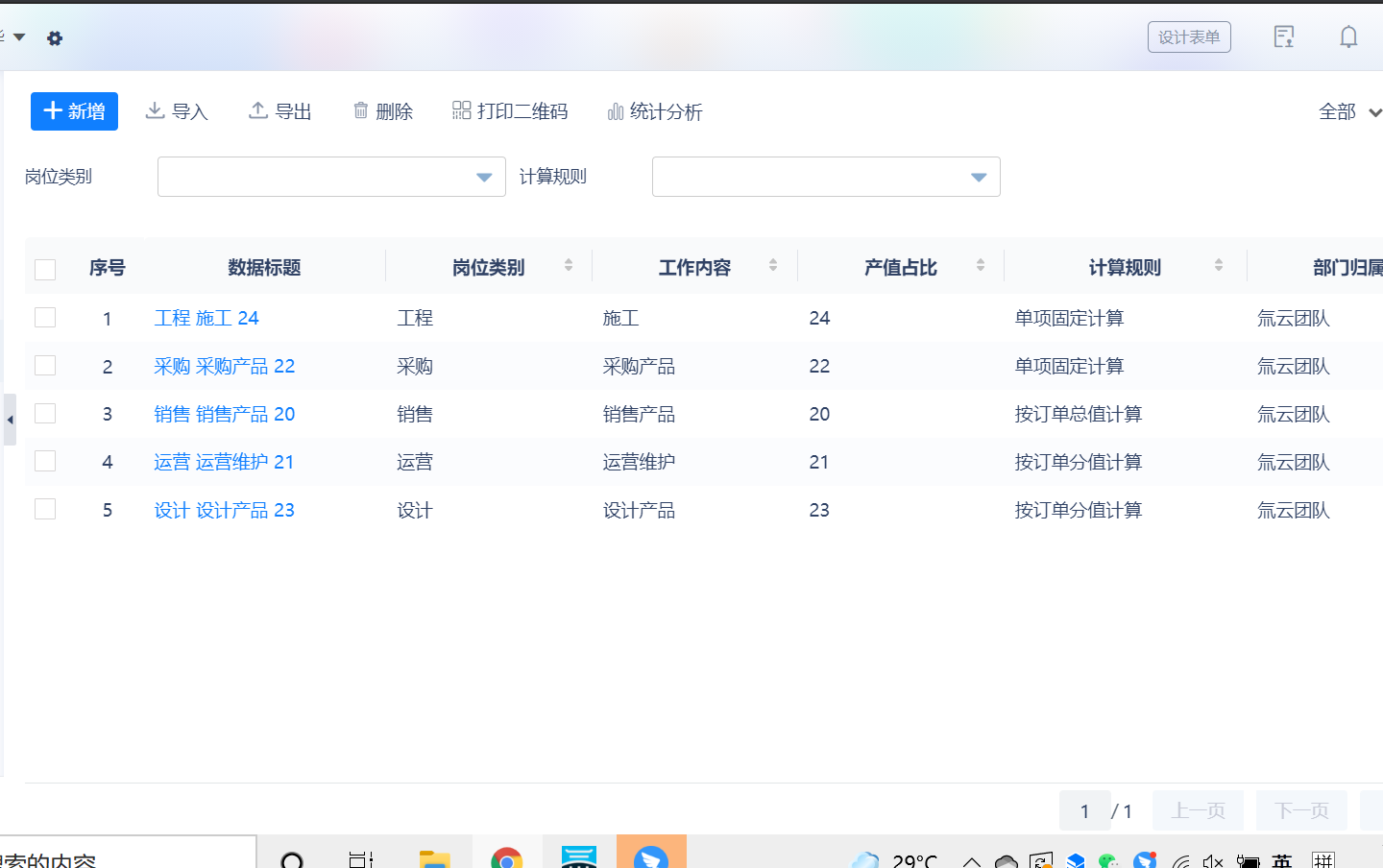Open the 计算规则 filter dropdown
This screenshot has height=868, width=1383.
(x=826, y=177)
